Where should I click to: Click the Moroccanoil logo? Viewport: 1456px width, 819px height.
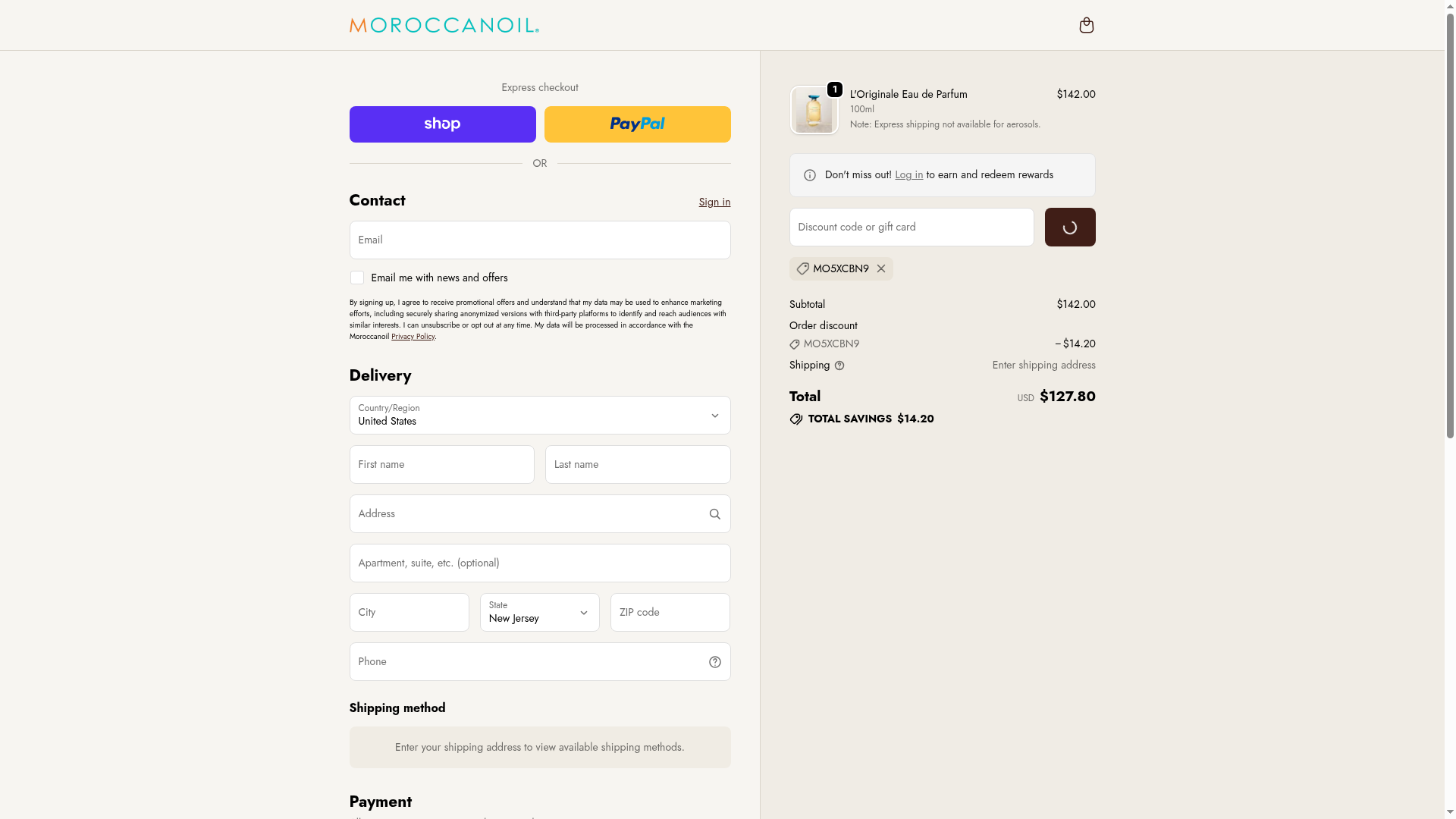[x=444, y=26]
